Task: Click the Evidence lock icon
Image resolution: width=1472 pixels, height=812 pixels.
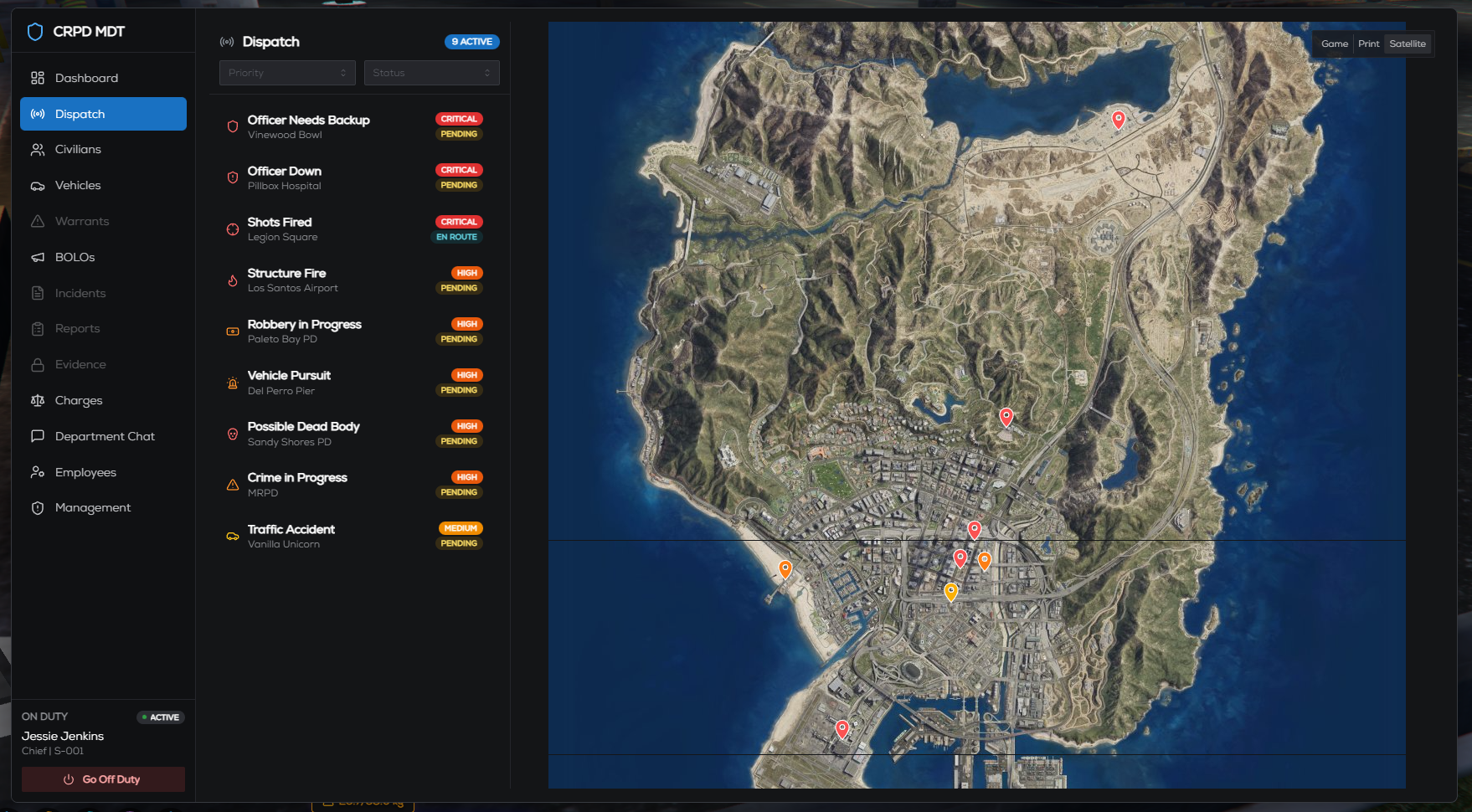Action: (x=38, y=365)
